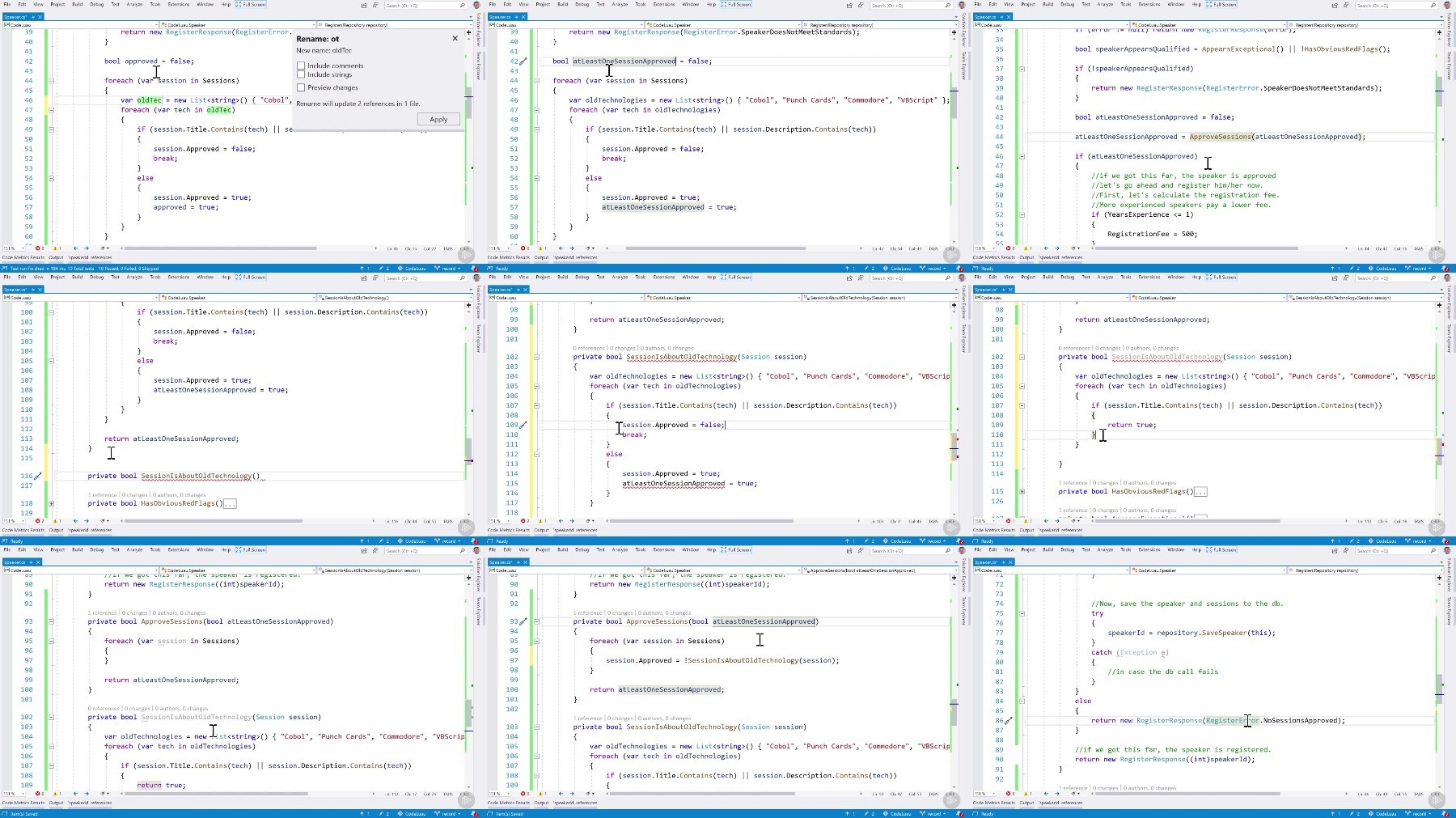Collapse the if (YearsExperience <= 1) block

[1022, 214]
